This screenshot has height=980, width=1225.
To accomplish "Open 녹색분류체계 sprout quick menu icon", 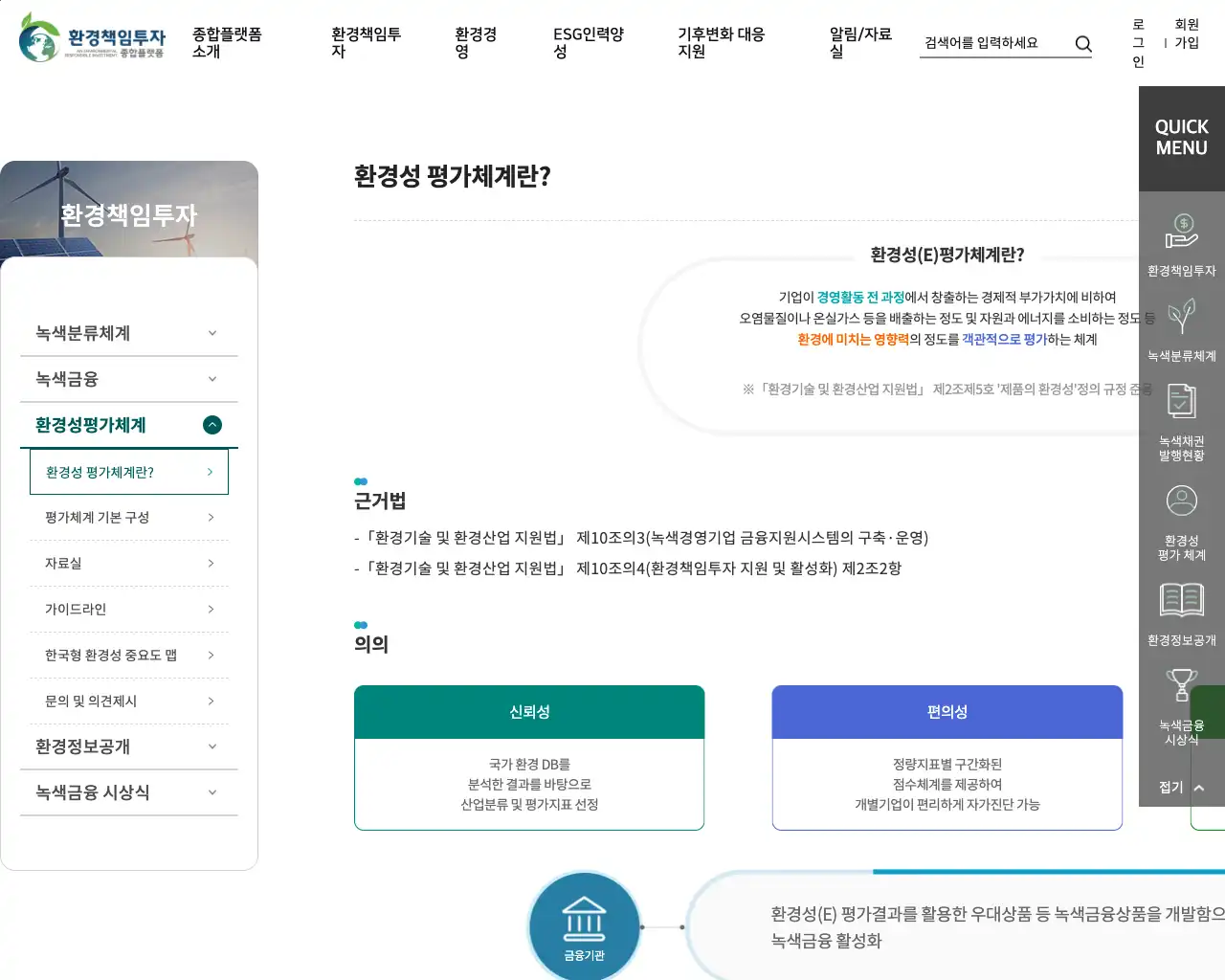I will tap(1181, 318).
